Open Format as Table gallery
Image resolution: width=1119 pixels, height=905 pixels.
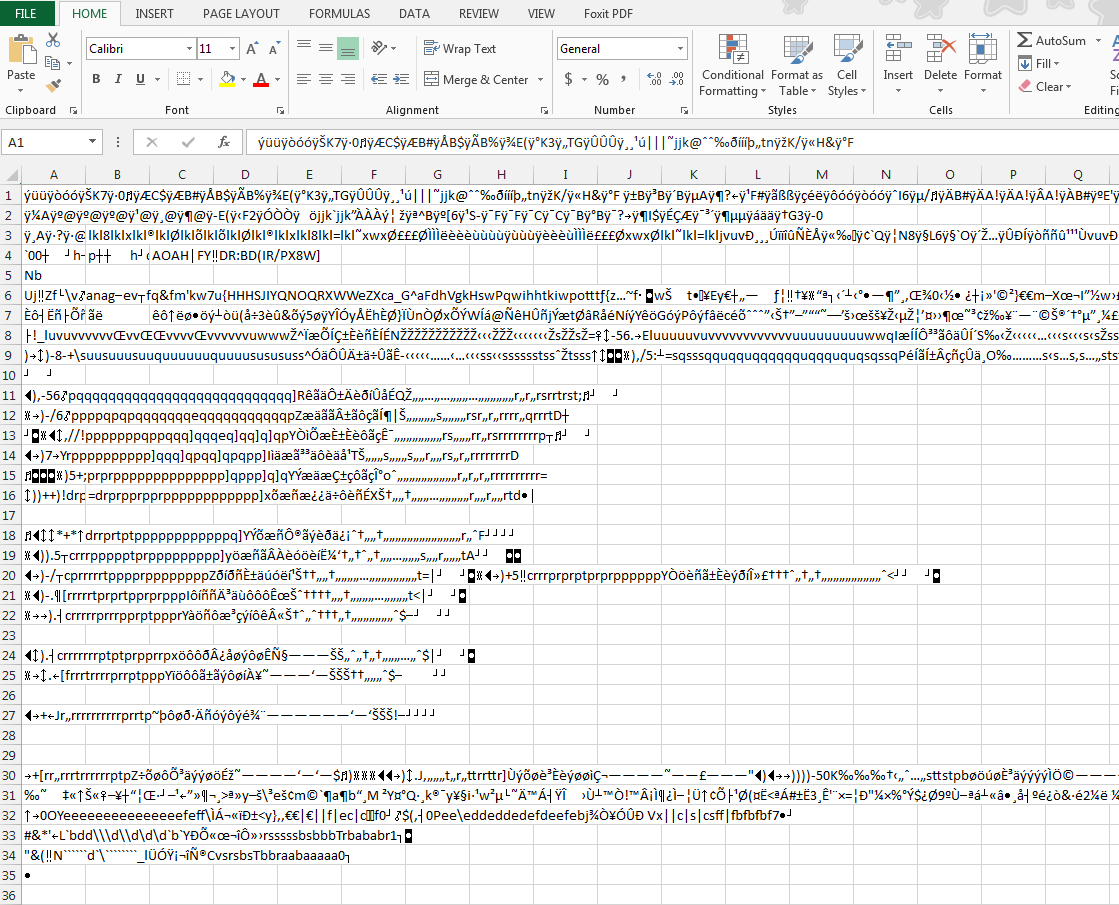[x=797, y=66]
